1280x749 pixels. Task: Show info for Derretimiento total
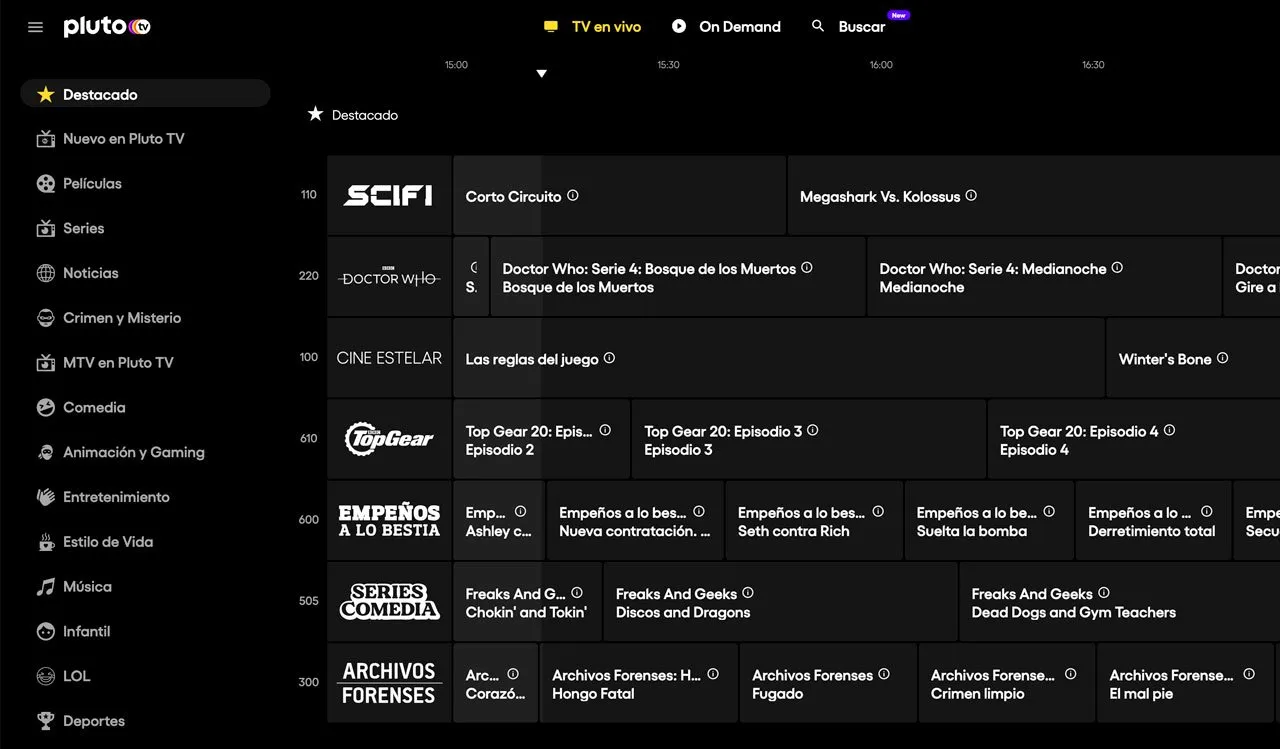point(1207,511)
